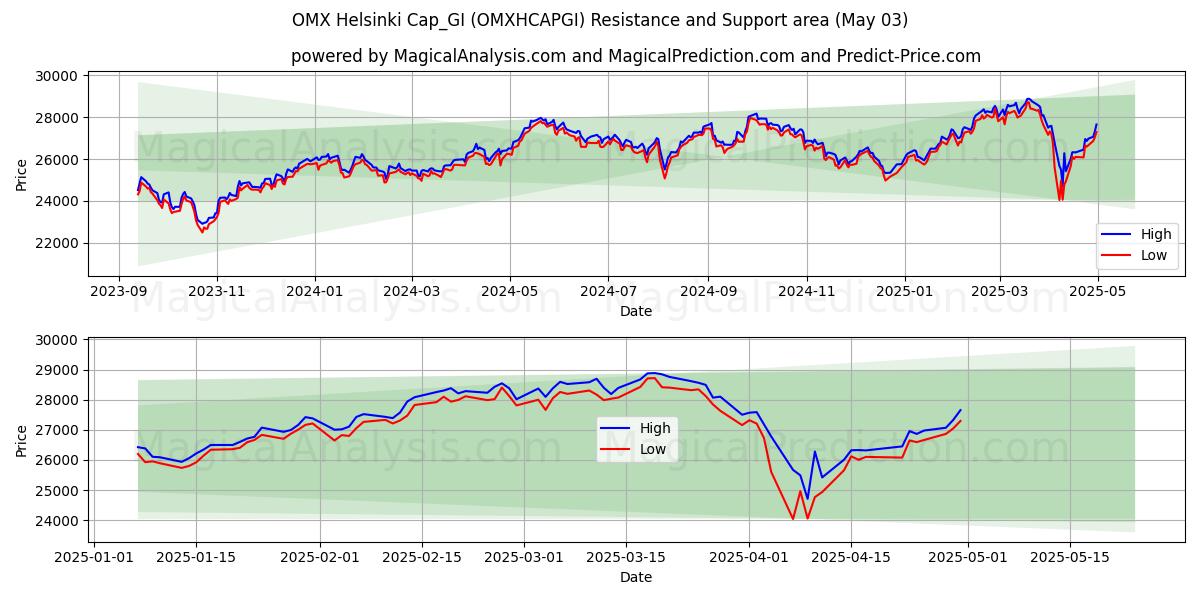Click the 2023-09 x-axis label
1200x600 pixels.
tap(119, 291)
